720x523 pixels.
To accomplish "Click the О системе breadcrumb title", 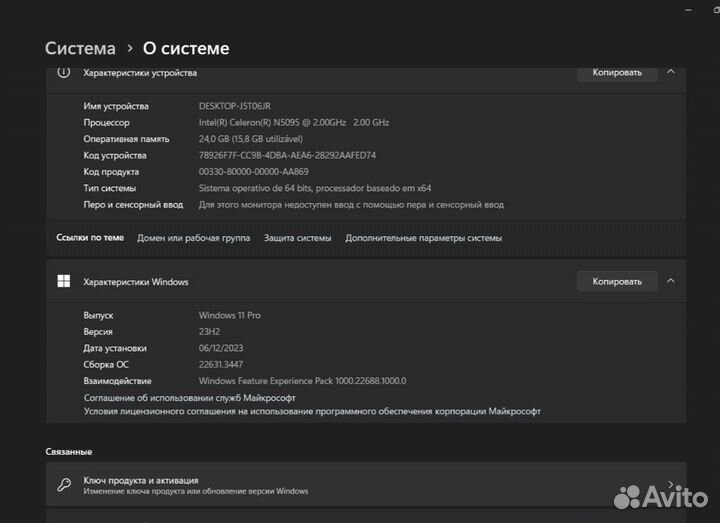I will (x=186, y=48).
